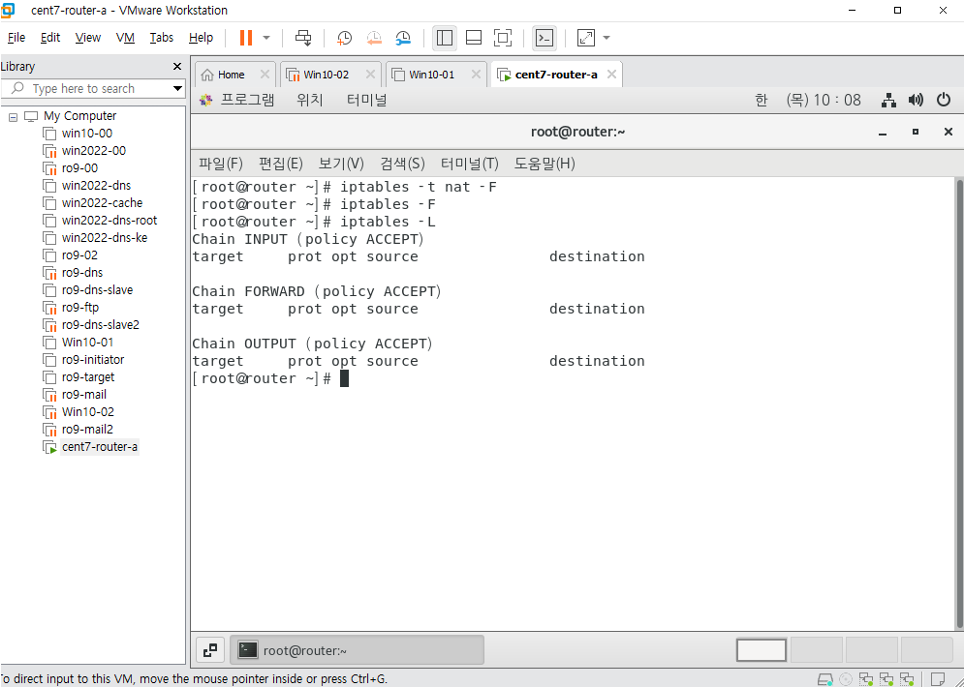This screenshot has height=688, width=964.
Task: Open the Library search filter dropdown arrow
Action: click(178, 89)
